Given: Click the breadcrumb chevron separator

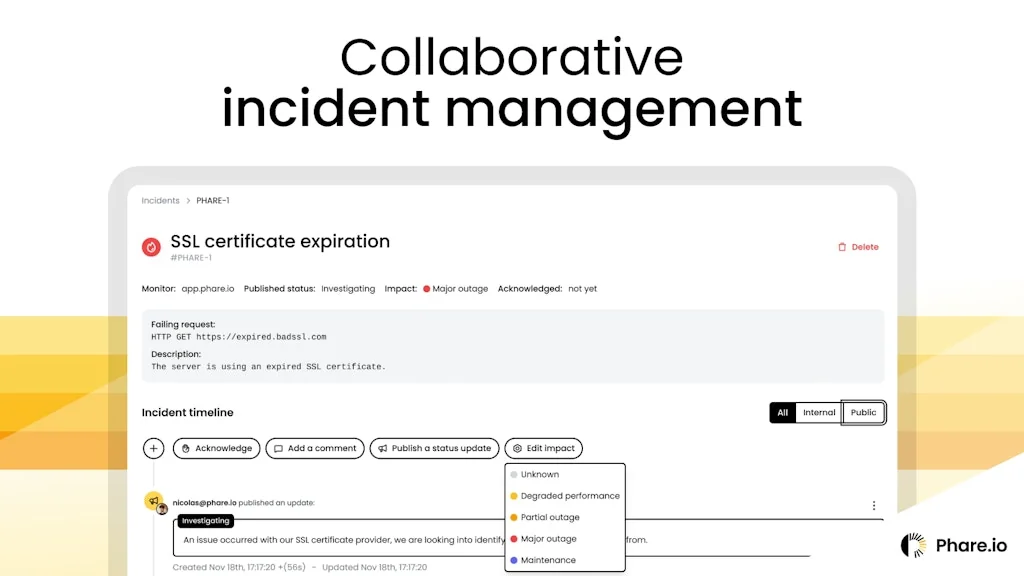Looking at the screenshot, I should [188, 201].
